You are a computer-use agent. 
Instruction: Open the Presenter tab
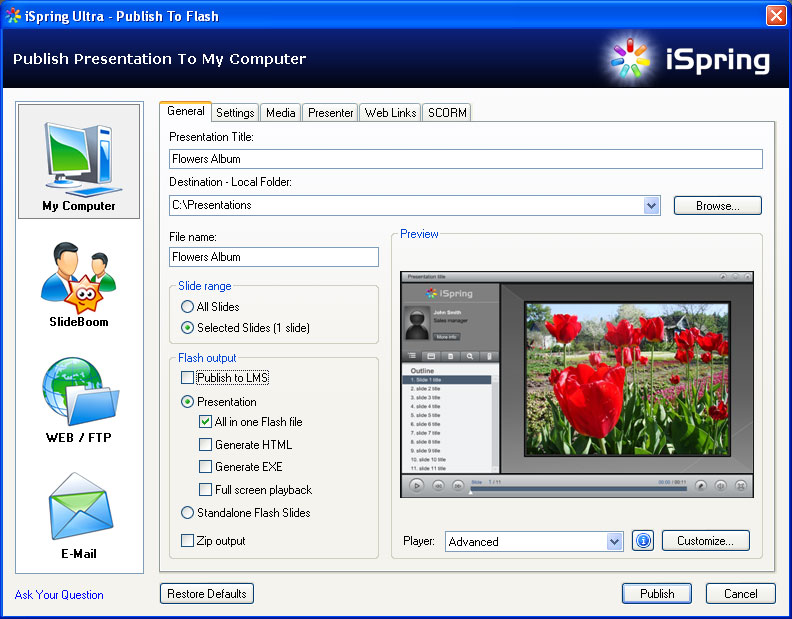click(330, 113)
